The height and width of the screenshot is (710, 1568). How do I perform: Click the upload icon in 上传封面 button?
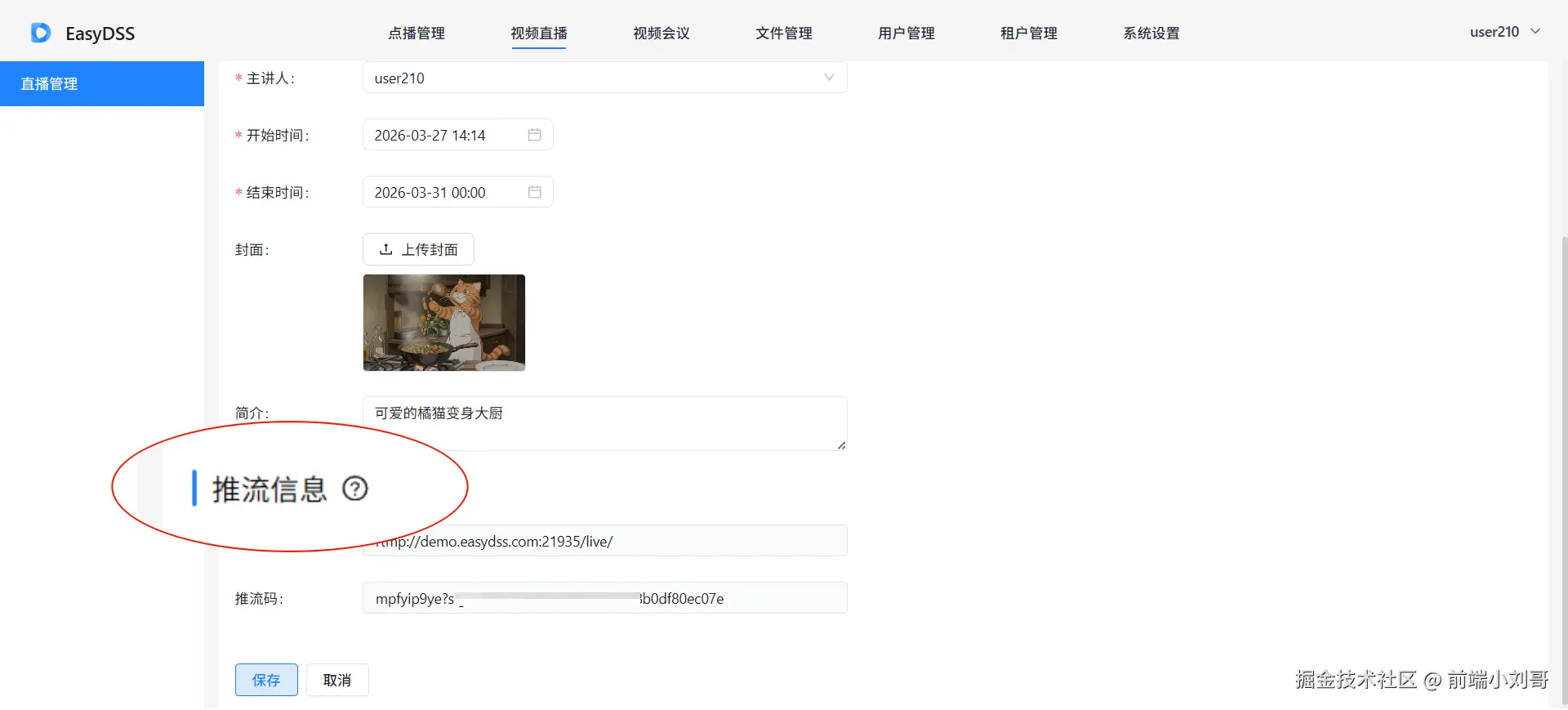coord(386,249)
